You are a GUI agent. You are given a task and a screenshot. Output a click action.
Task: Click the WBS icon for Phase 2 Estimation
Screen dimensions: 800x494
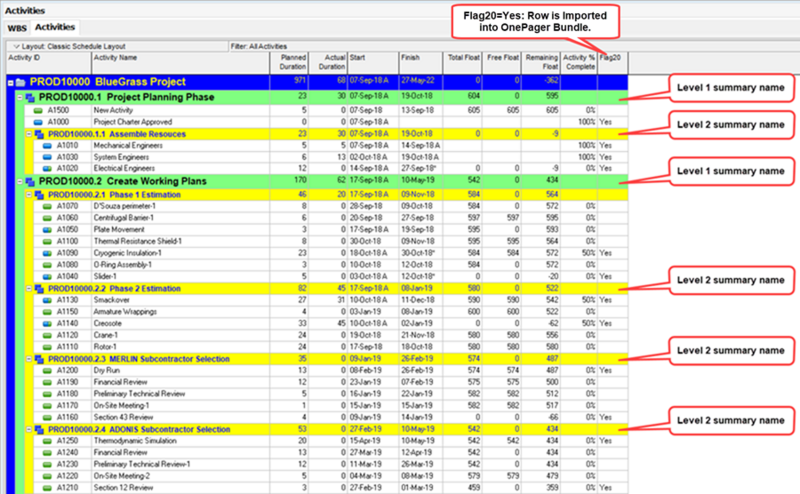click(39, 289)
